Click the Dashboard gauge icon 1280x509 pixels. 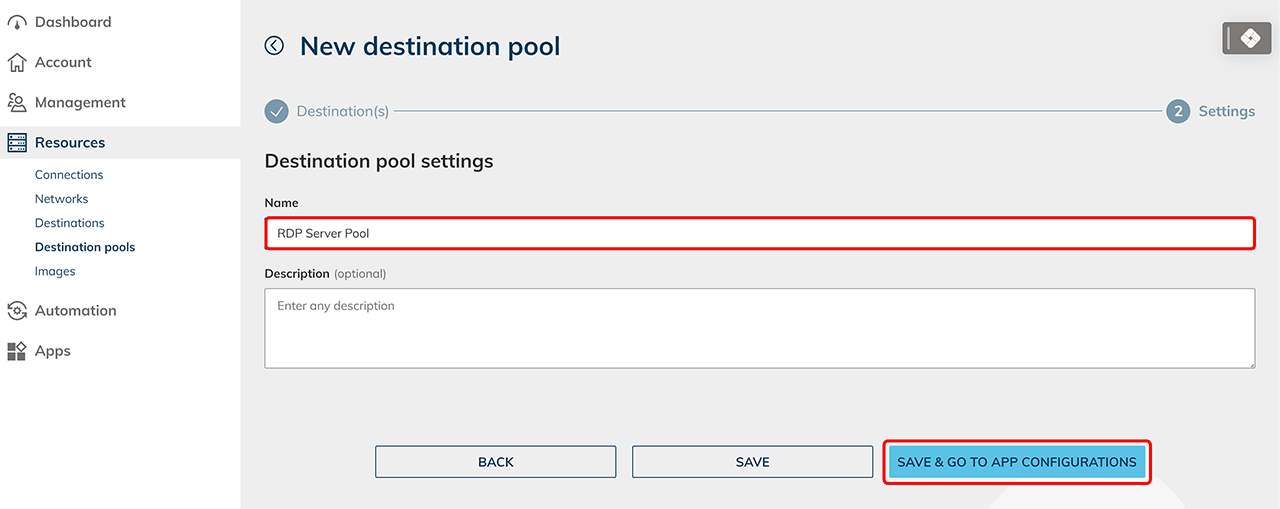point(17,22)
